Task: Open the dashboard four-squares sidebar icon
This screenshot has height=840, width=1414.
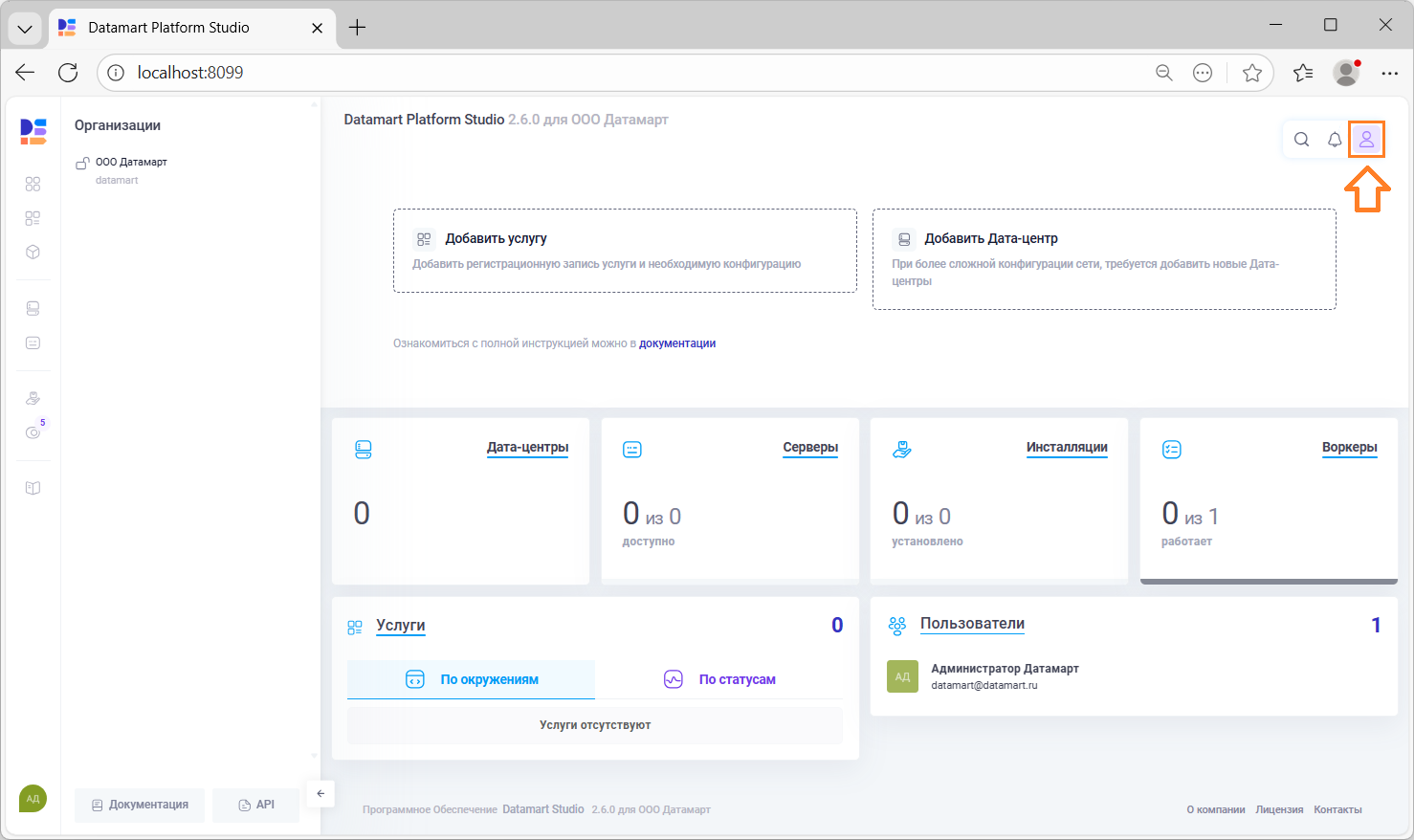Action: (x=33, y=184)
